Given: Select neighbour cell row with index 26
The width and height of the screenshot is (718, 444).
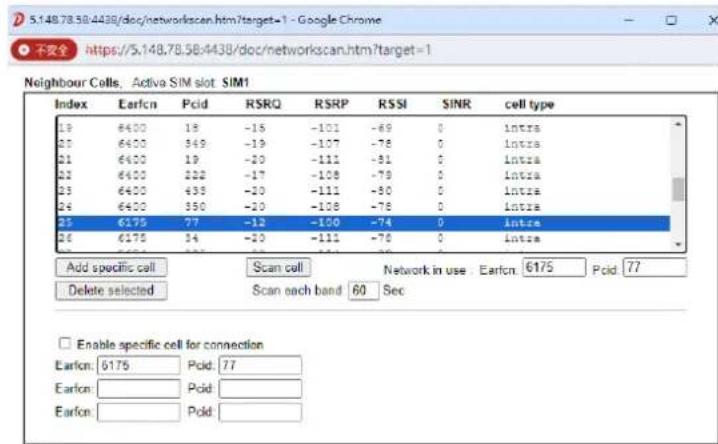Looking at the screenshot, I should [364, 238].
